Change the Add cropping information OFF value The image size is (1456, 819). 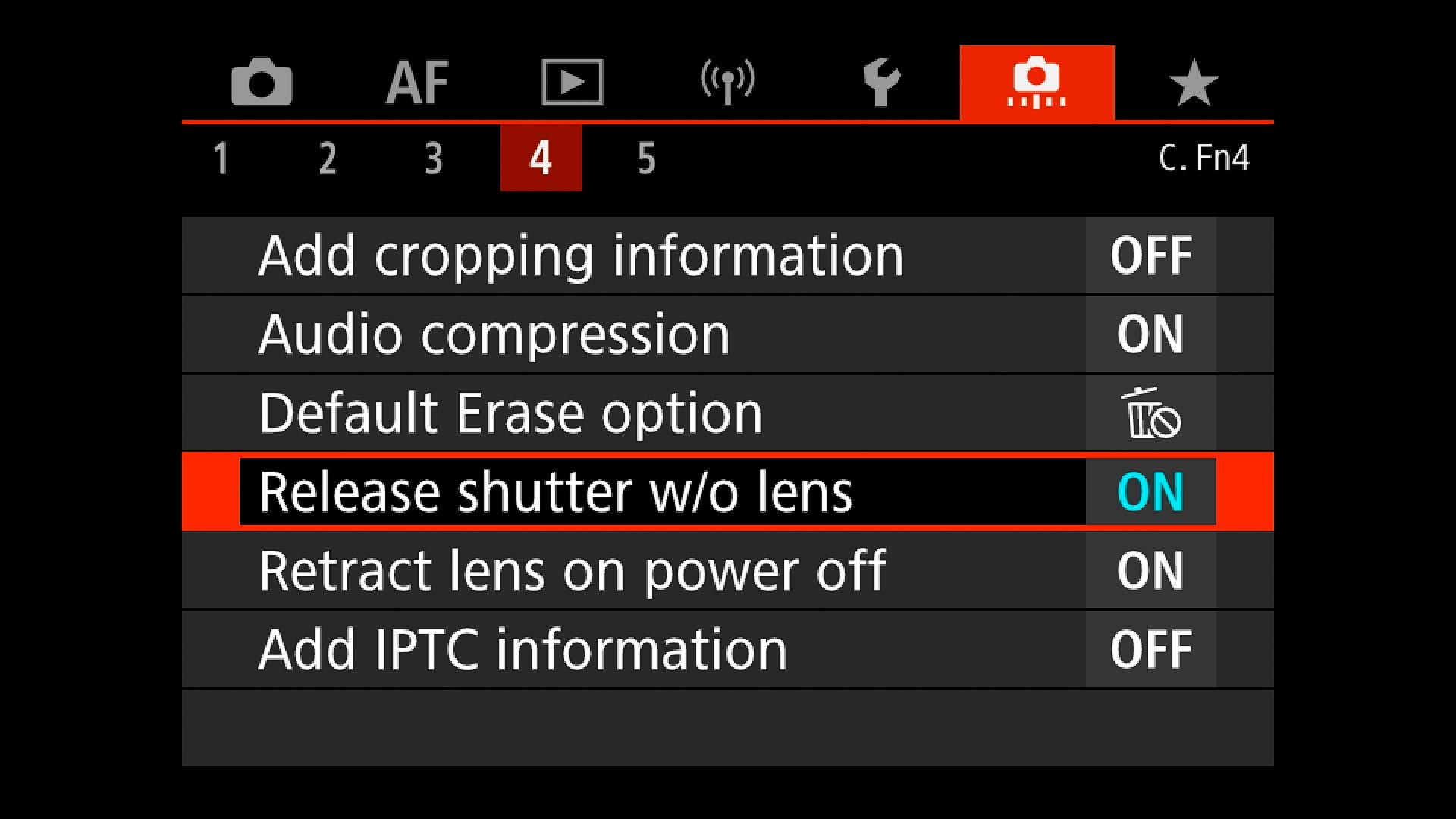click(1150, 256)
